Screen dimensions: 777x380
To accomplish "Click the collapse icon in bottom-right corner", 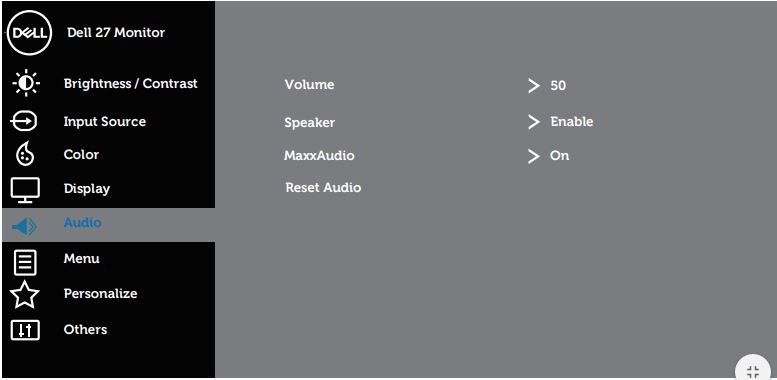I will pyautogui.click(x=753, y=371).
